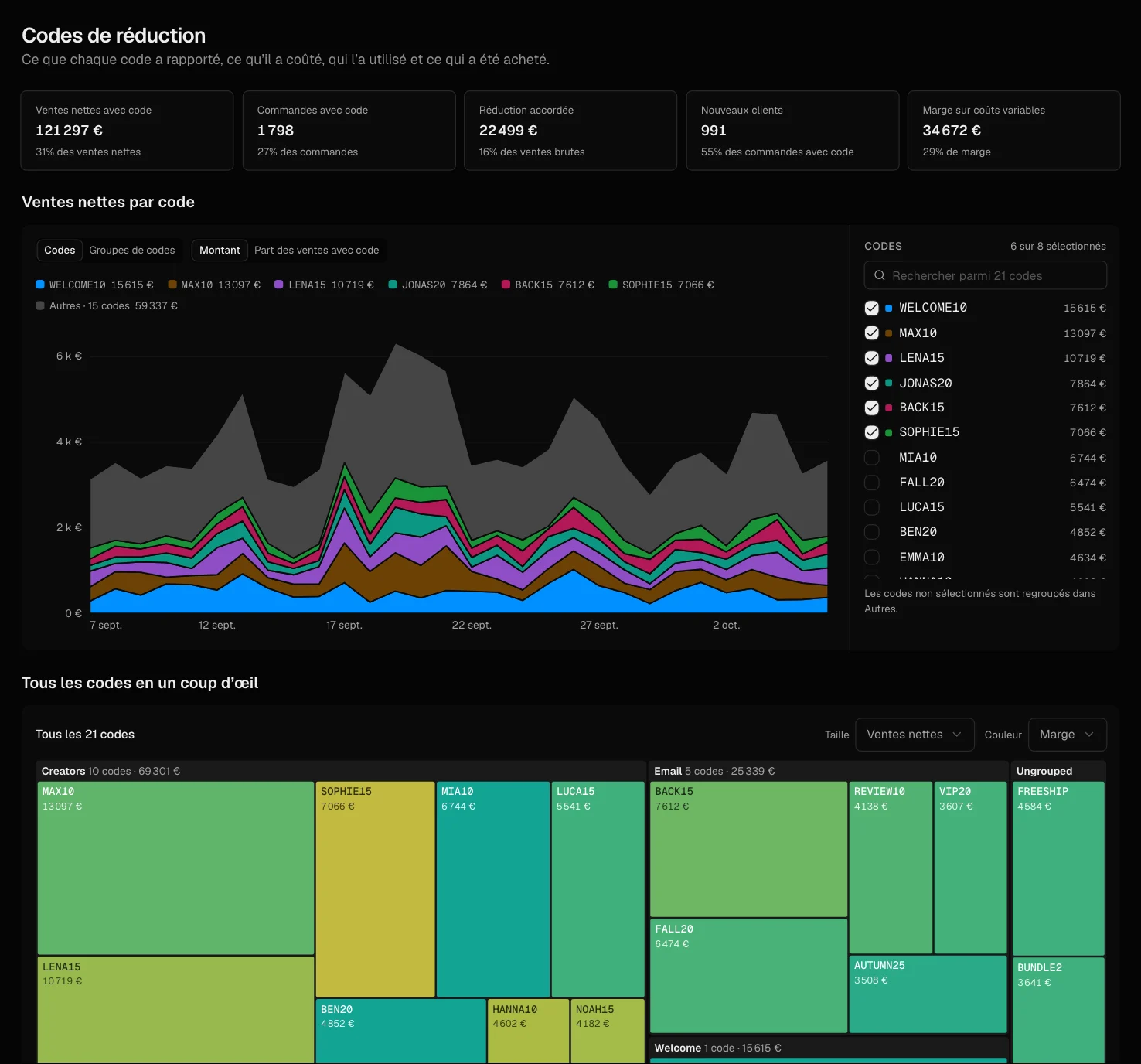This screenshot has height=1064, width=1141.
Task: Open the FREESHIP treemap tile
Action: (1058, 868)
